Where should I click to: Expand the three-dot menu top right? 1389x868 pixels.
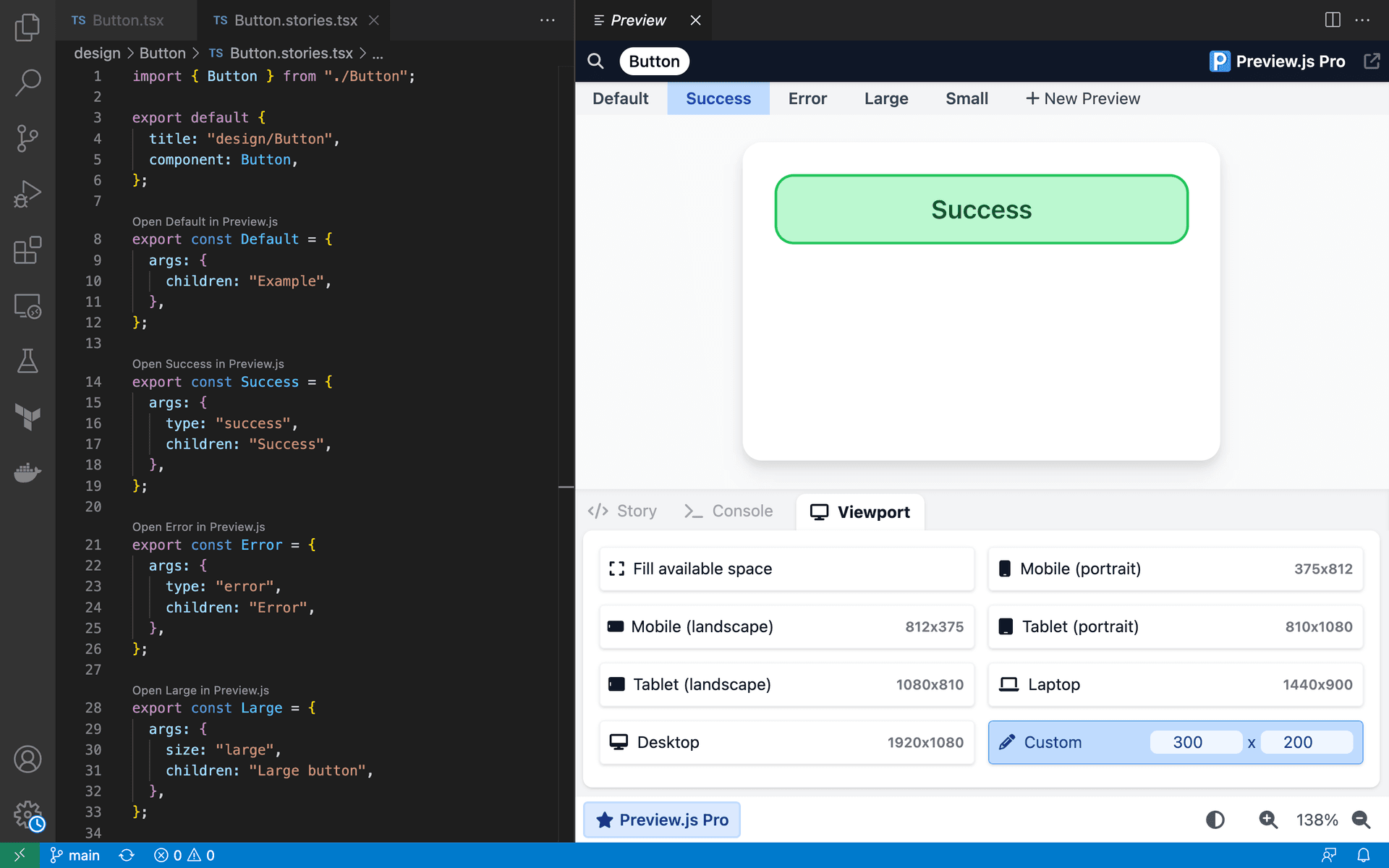coord(1362,19)
